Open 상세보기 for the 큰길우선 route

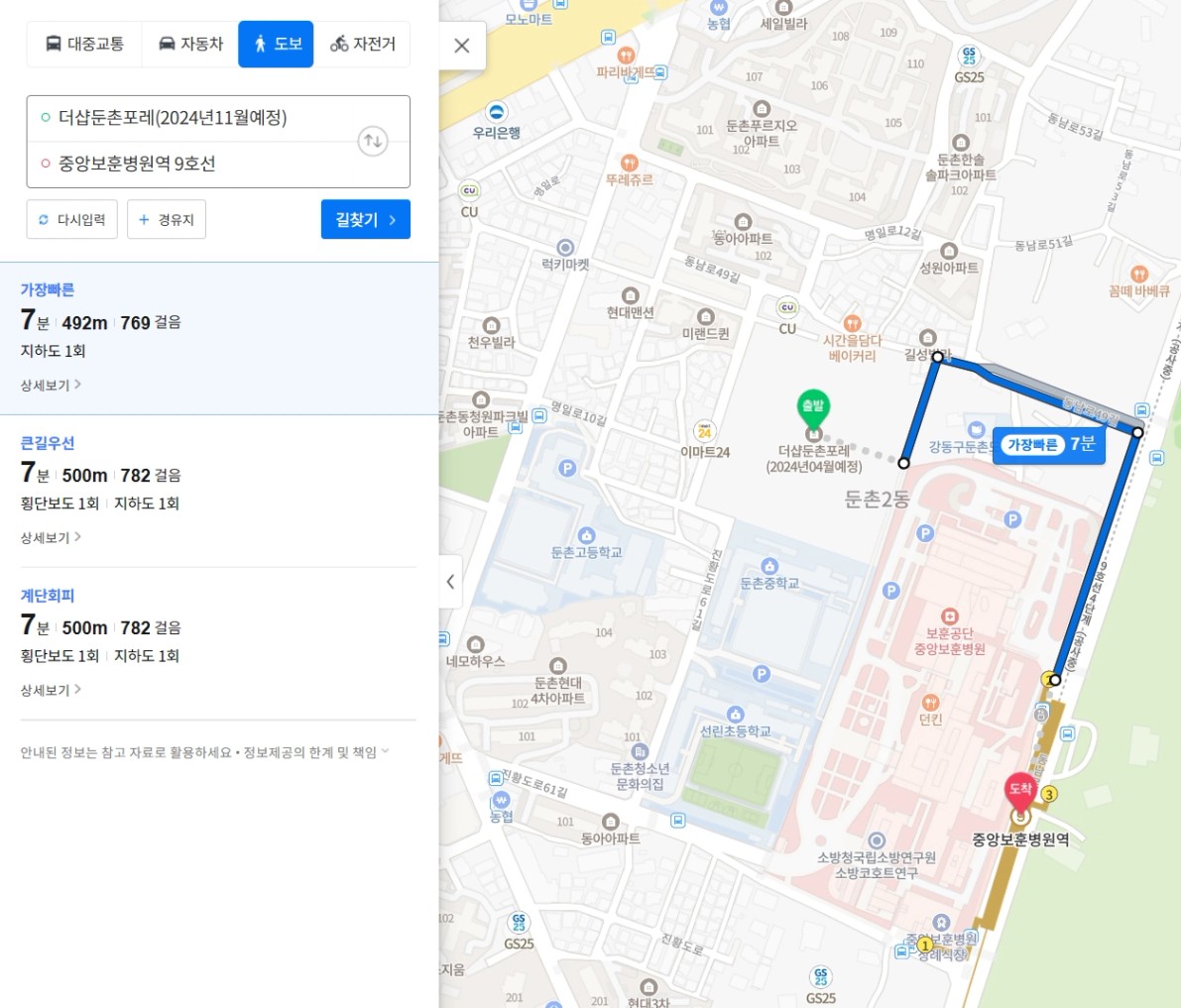pos(51,537)
